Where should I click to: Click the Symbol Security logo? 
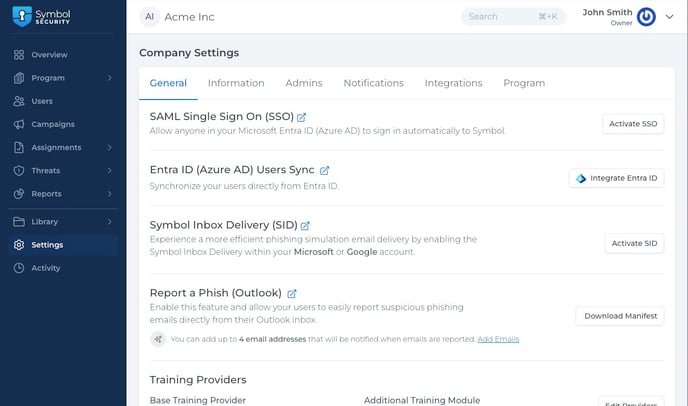(41, 17)
